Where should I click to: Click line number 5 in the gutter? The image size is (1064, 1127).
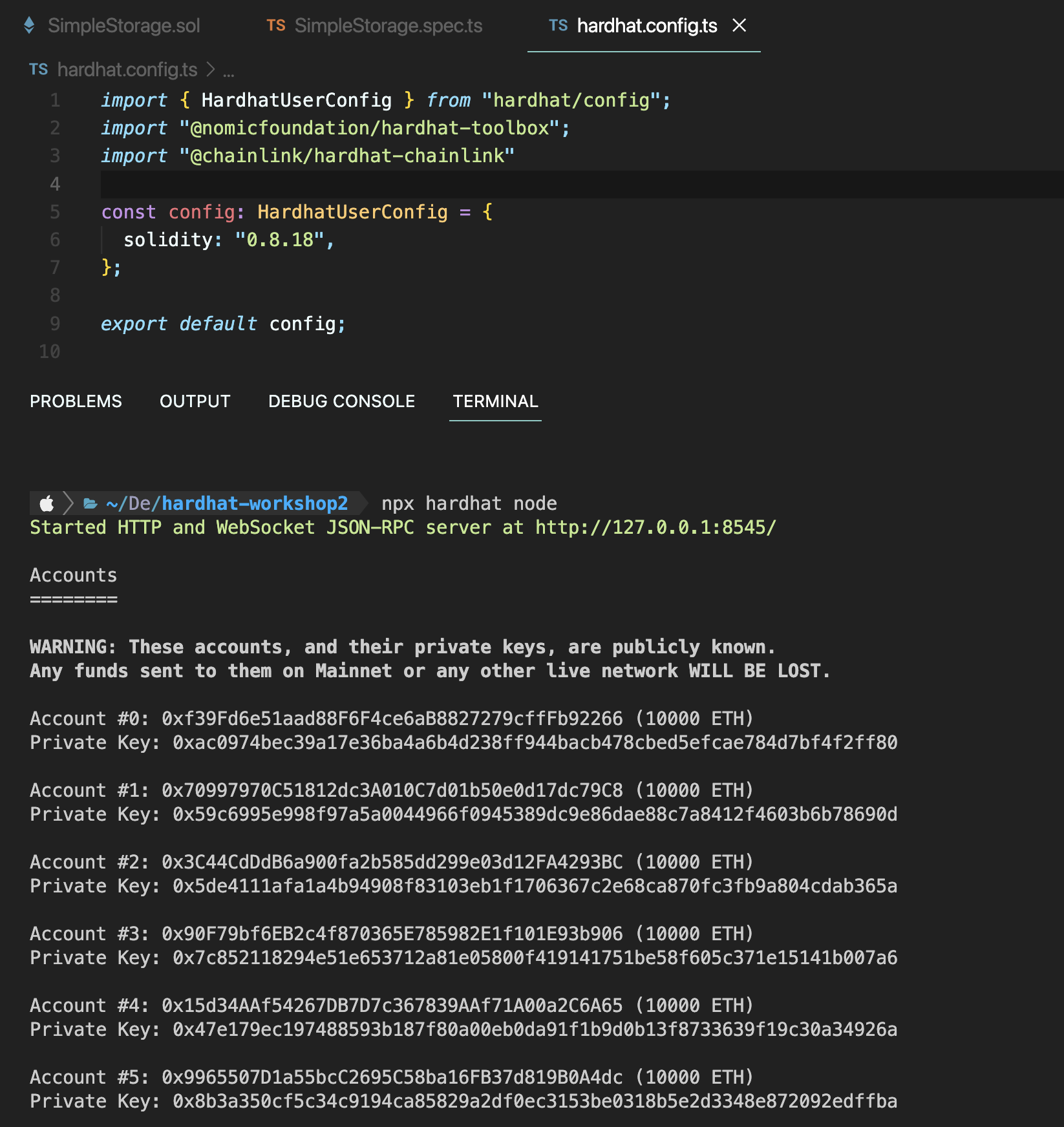(55, 212)
